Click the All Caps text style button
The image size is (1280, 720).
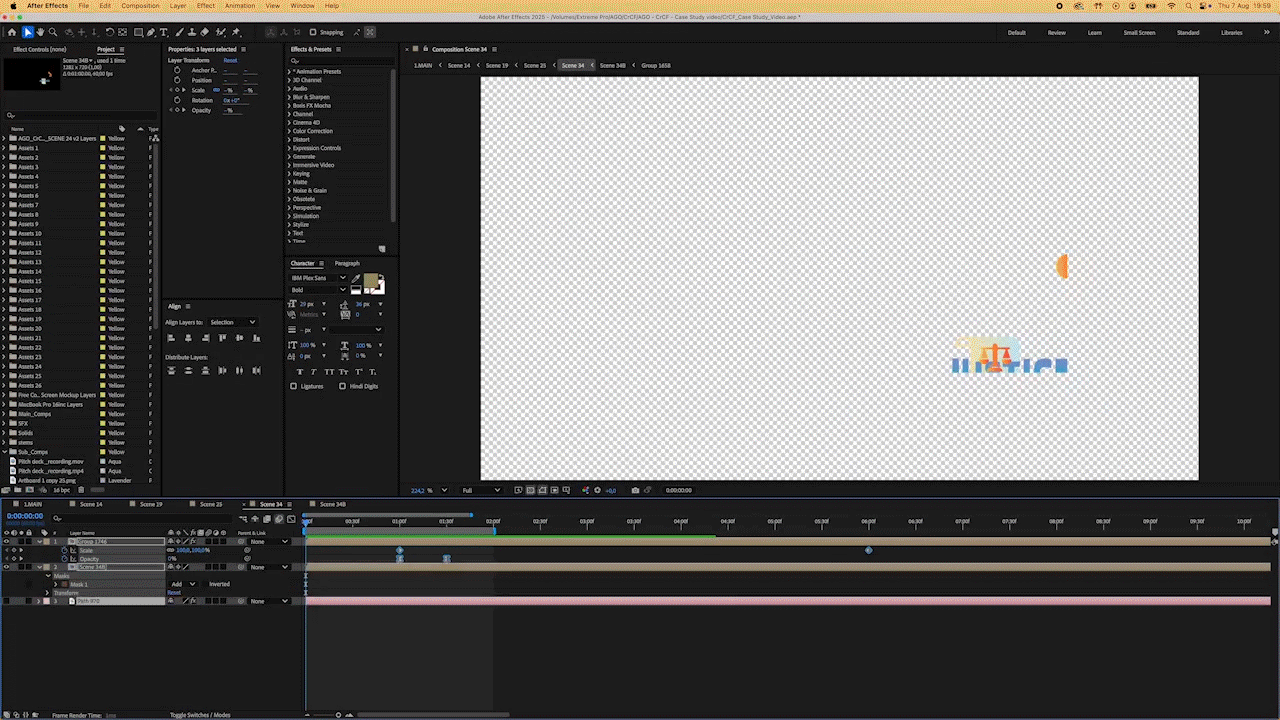(x=329, y=372)
